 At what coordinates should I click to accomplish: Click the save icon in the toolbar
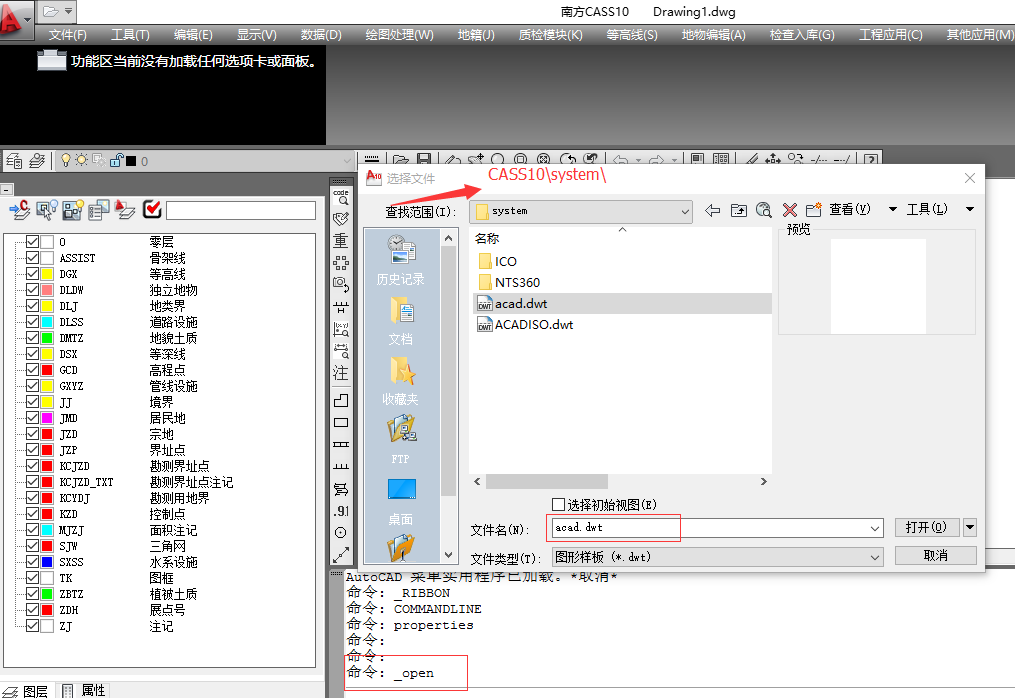pyautogui.click(x=424, y=159)
